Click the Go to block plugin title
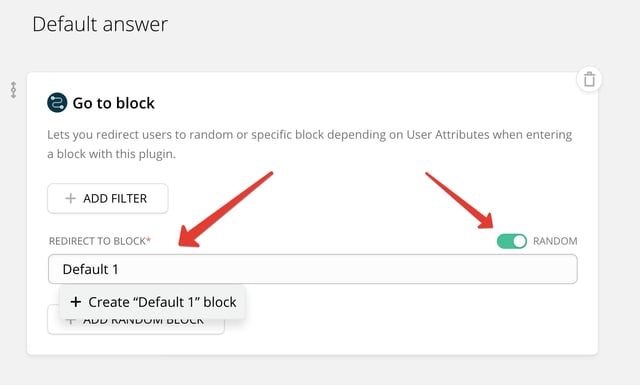640x385 pixels. click(x=113, y=103)
